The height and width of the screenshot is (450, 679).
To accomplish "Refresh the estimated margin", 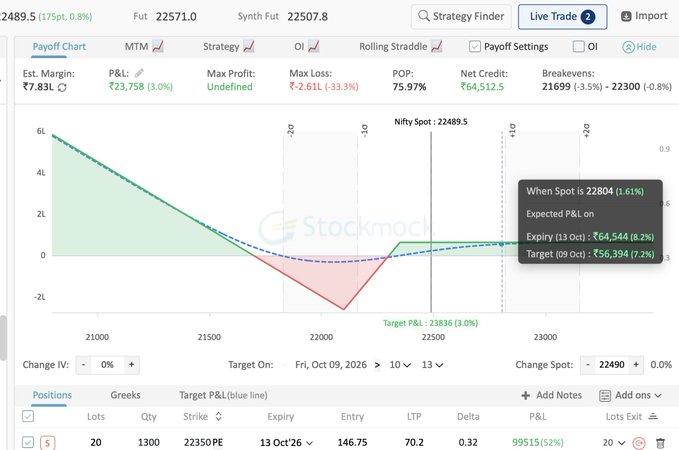I will [62, 87].
